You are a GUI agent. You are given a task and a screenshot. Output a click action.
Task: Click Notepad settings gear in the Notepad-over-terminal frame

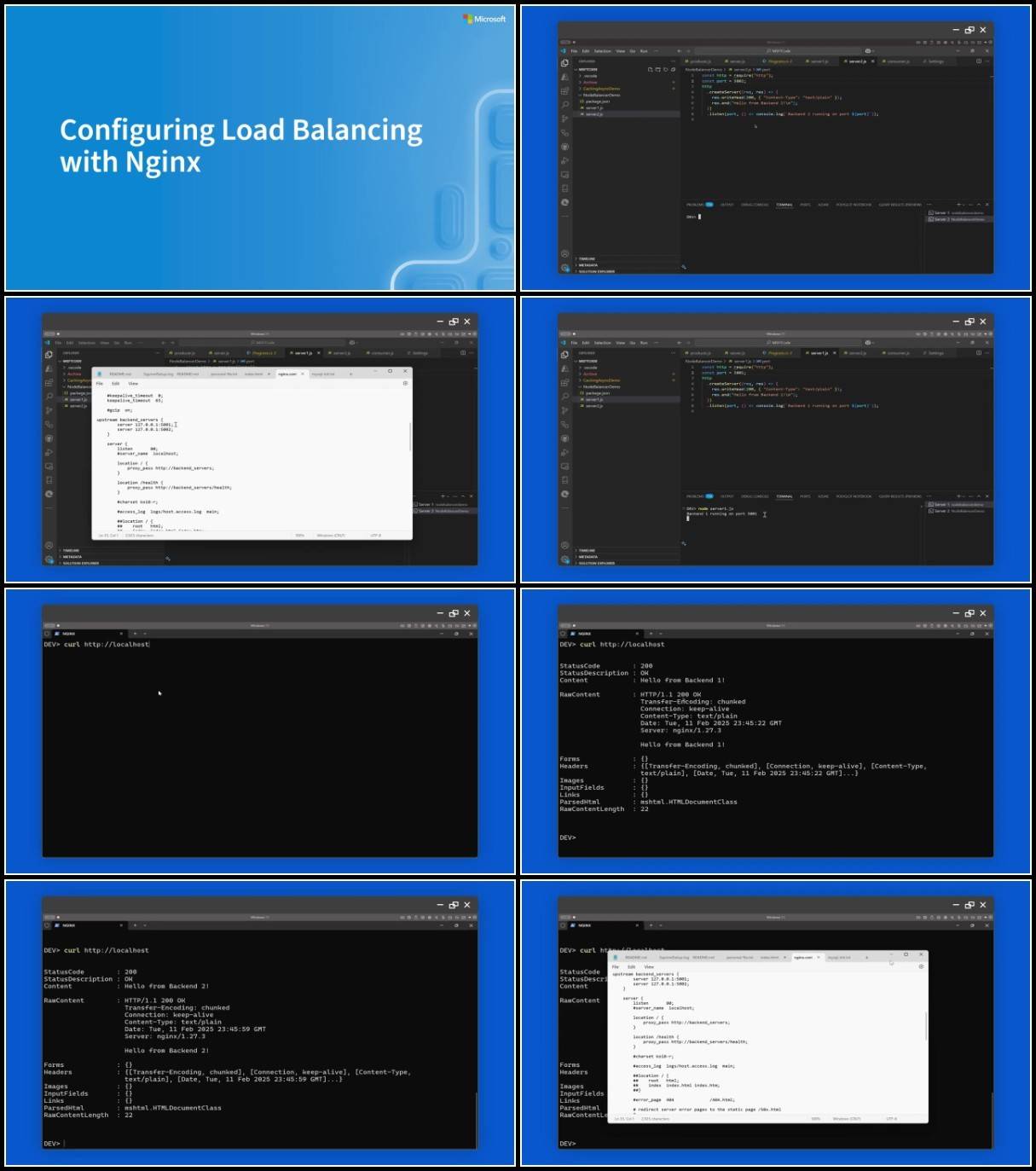tap(921, 967)
